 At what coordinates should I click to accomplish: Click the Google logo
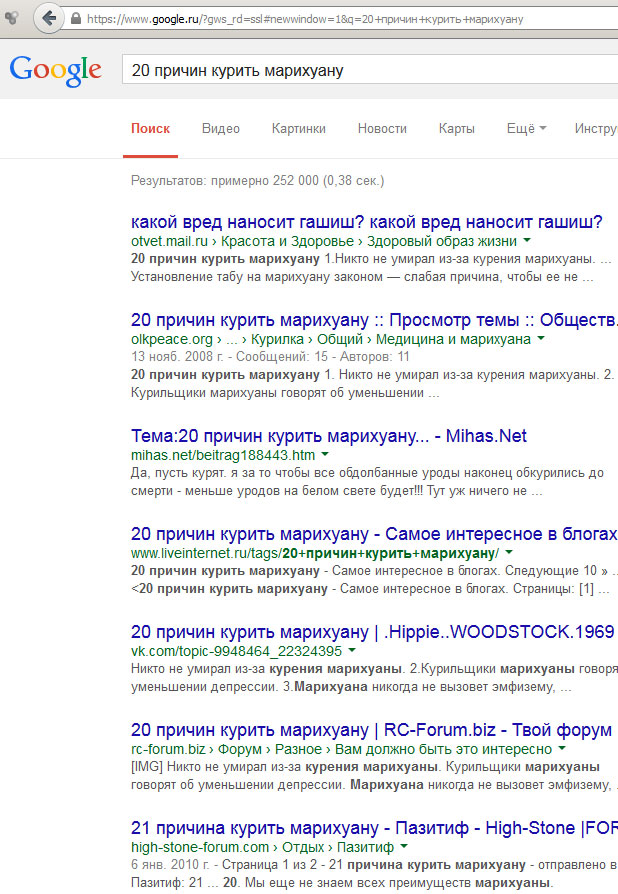point(55,71)
